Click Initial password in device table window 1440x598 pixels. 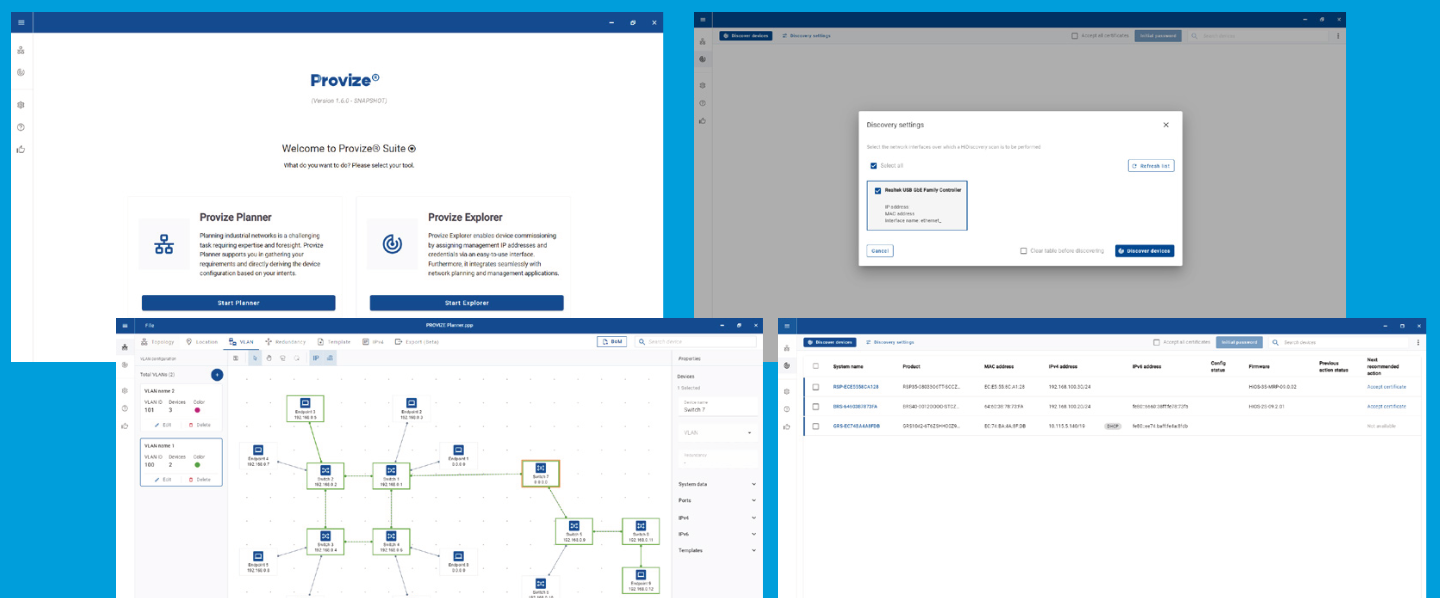tap(1239, 342)
